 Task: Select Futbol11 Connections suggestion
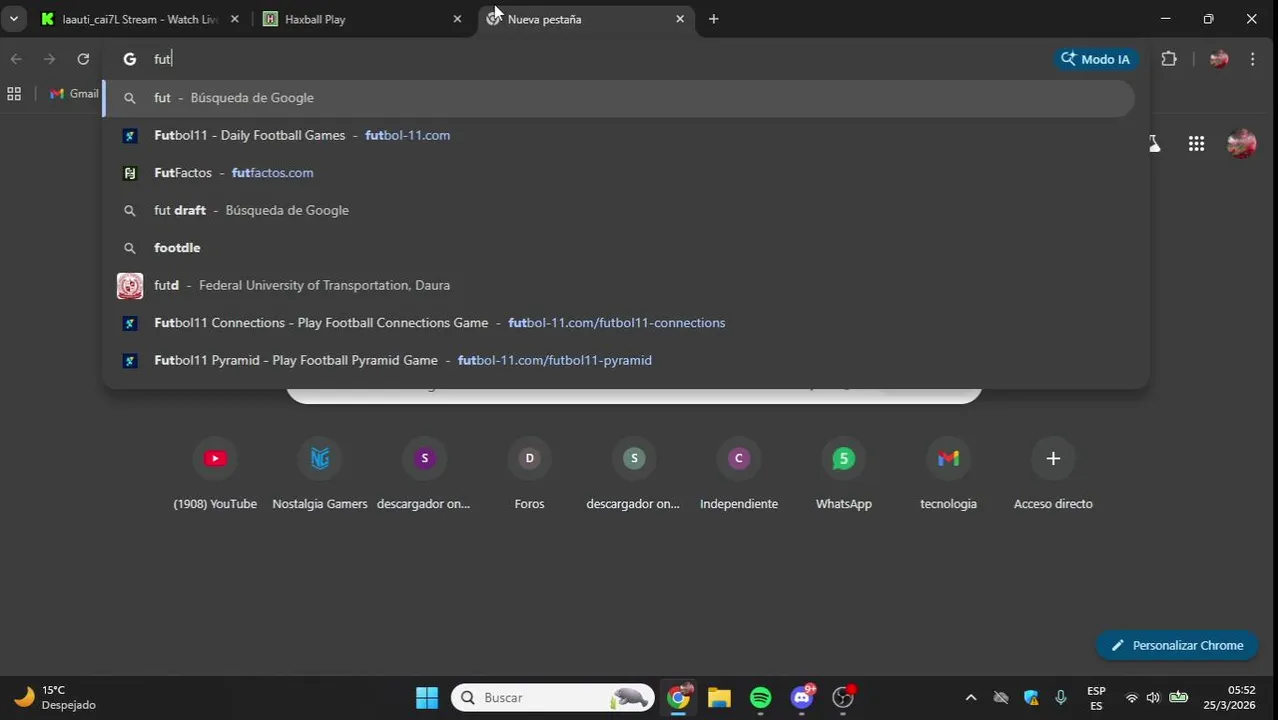[618, 323]
